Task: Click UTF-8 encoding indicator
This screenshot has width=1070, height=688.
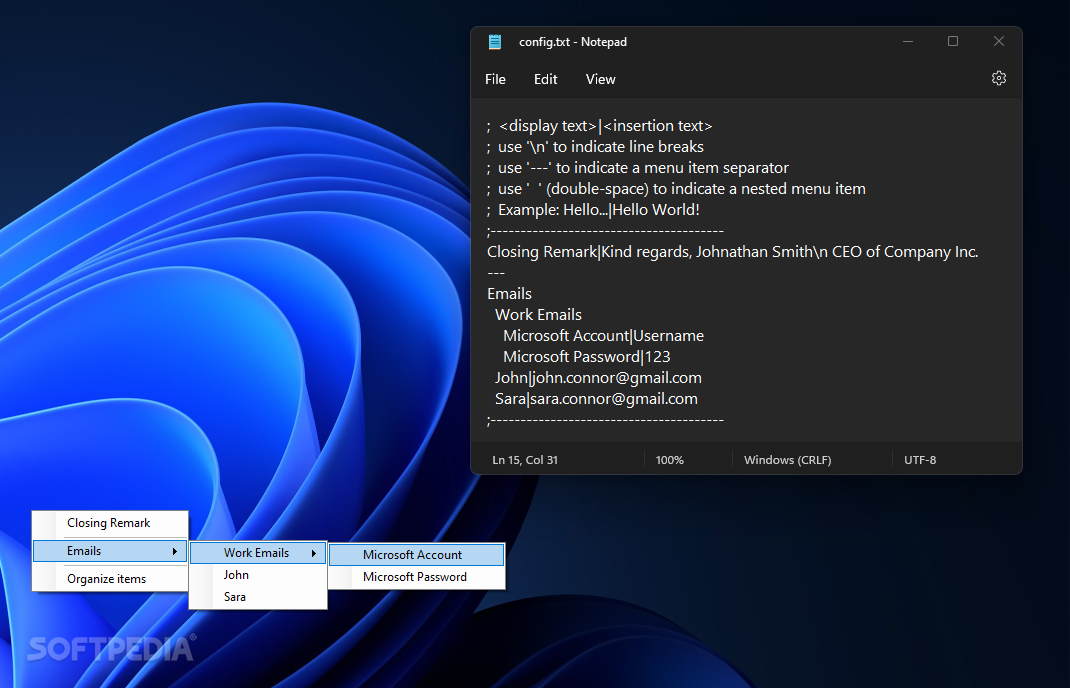Action: (x=920, y=460)
